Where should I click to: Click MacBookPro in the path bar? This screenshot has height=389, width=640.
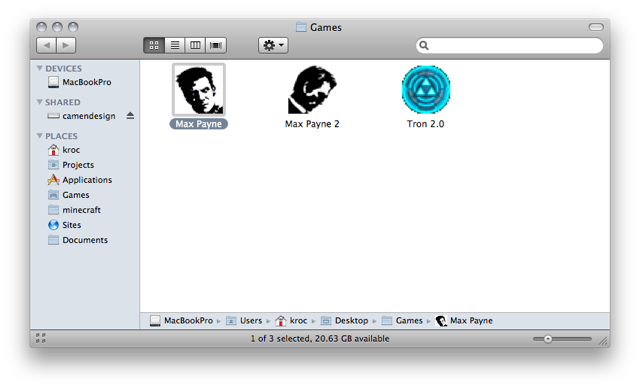[x=188, y=321]
